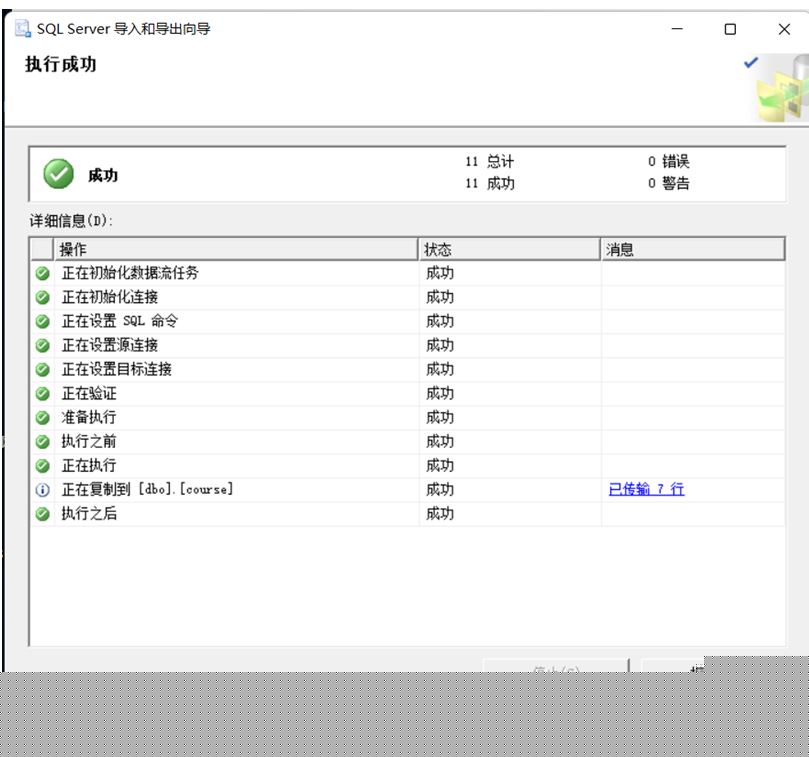This screenshot has width=809, height=757.
Task: Click the blank header cell left of 操作
Action: point(42,249)
